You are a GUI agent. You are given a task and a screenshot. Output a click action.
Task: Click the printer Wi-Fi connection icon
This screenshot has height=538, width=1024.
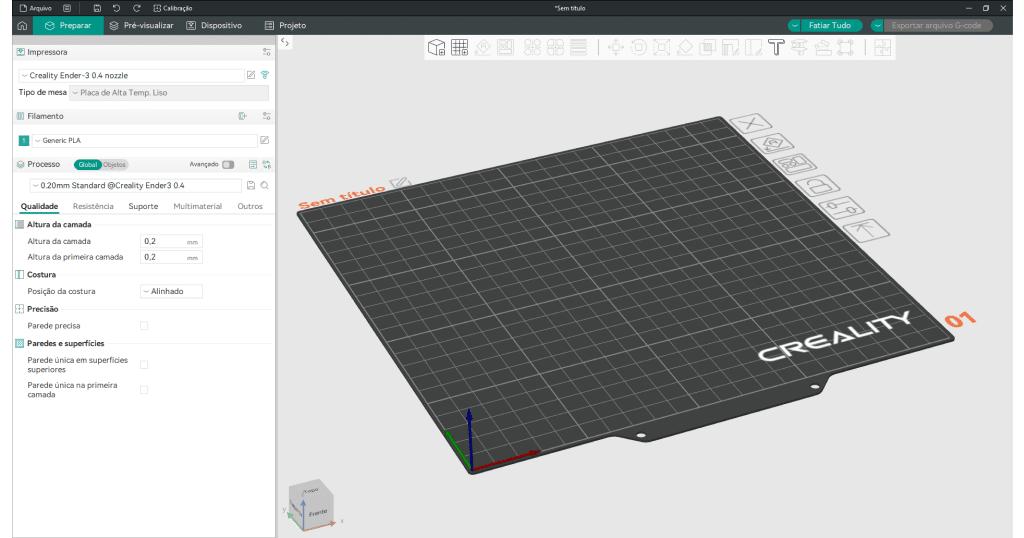(264, 75)
